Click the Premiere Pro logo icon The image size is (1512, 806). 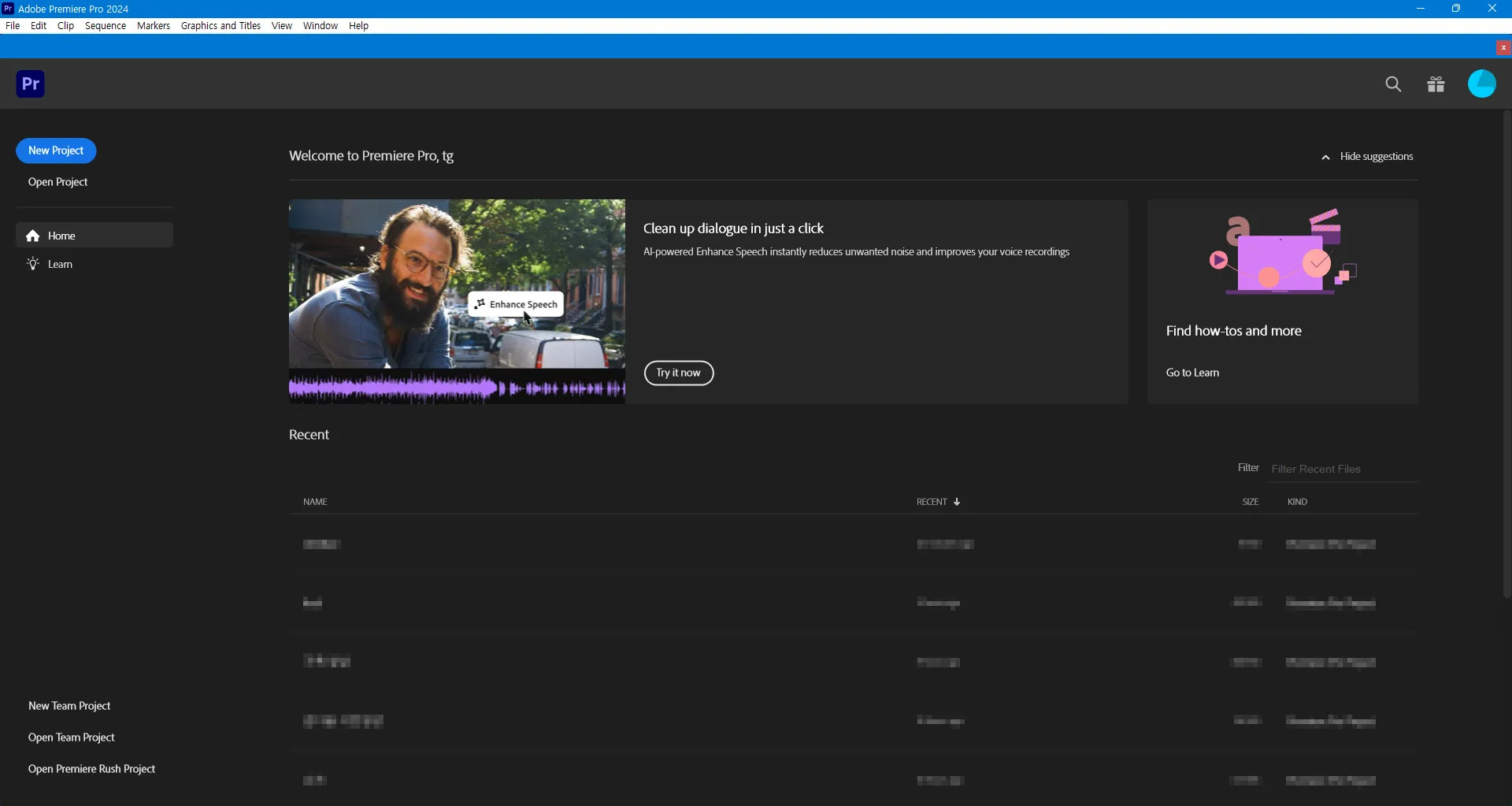point(31,84)
